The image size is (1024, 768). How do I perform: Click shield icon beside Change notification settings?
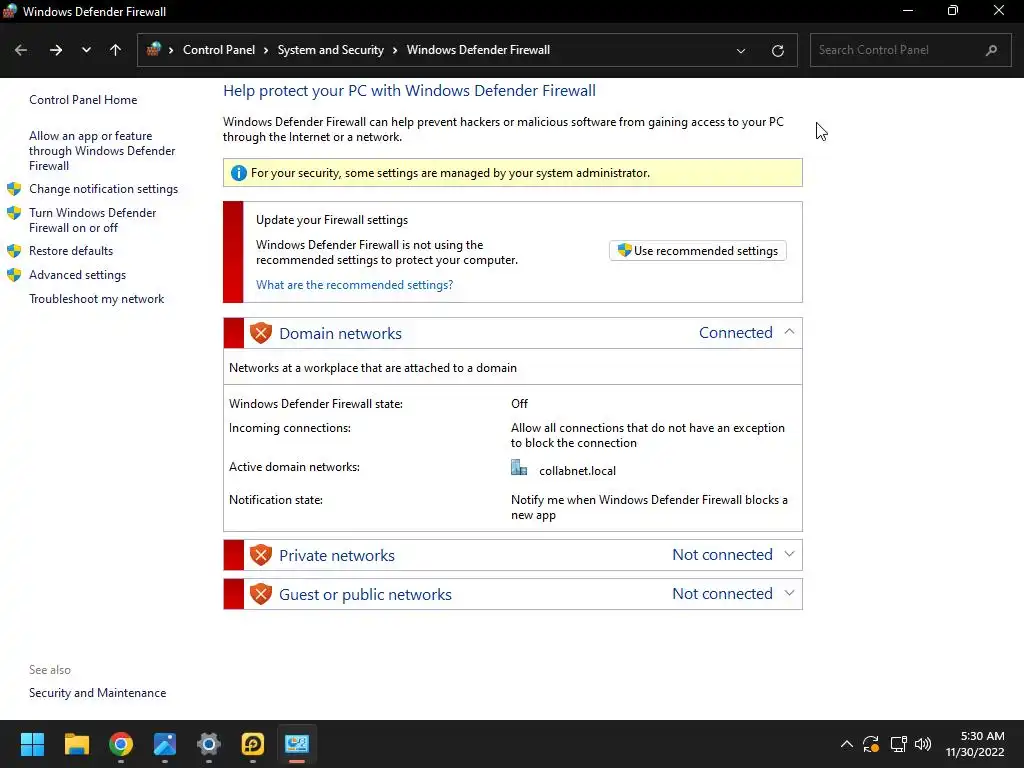(x=14, y=189)
